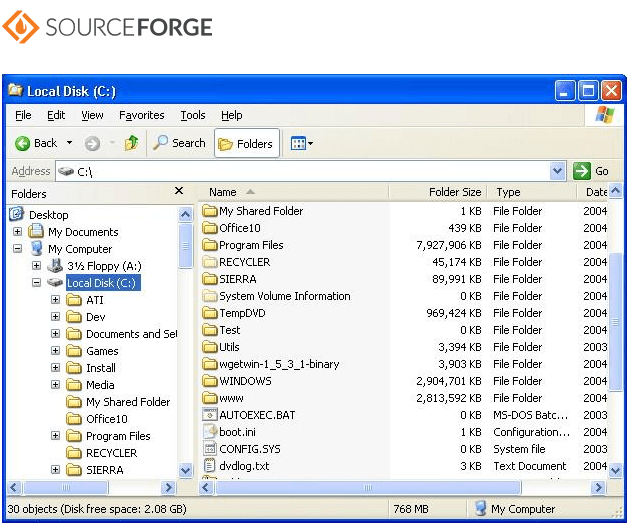Click CONFIG.SYS file icon
The height and width of the screenshot is (523, 627).
[x=210, y=449]
